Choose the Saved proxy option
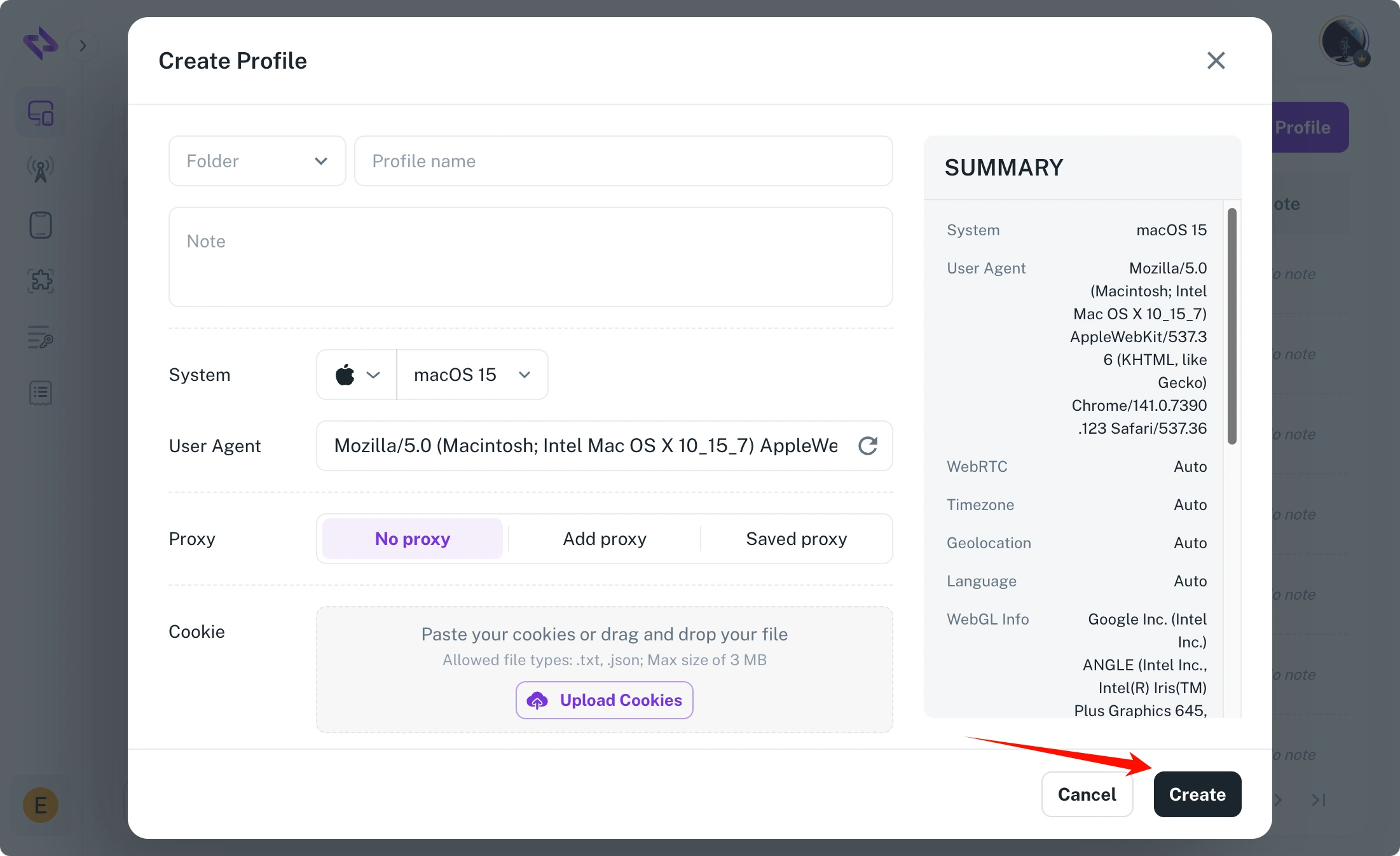1400x856 pixels. 796,539
